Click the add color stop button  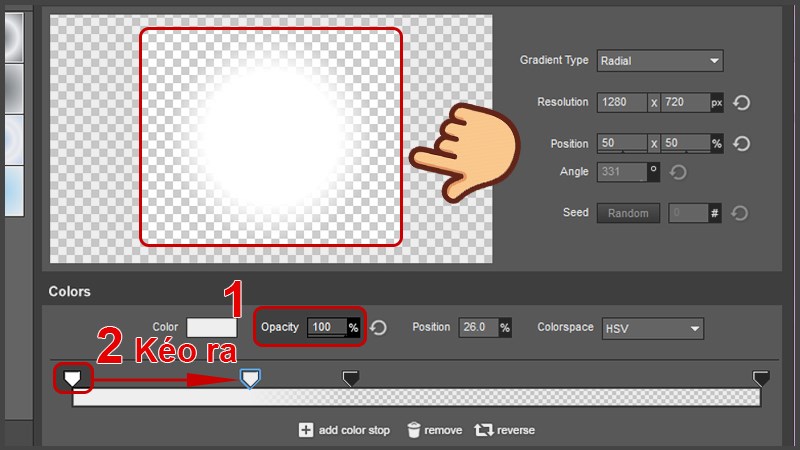click(x=344, y=430)
